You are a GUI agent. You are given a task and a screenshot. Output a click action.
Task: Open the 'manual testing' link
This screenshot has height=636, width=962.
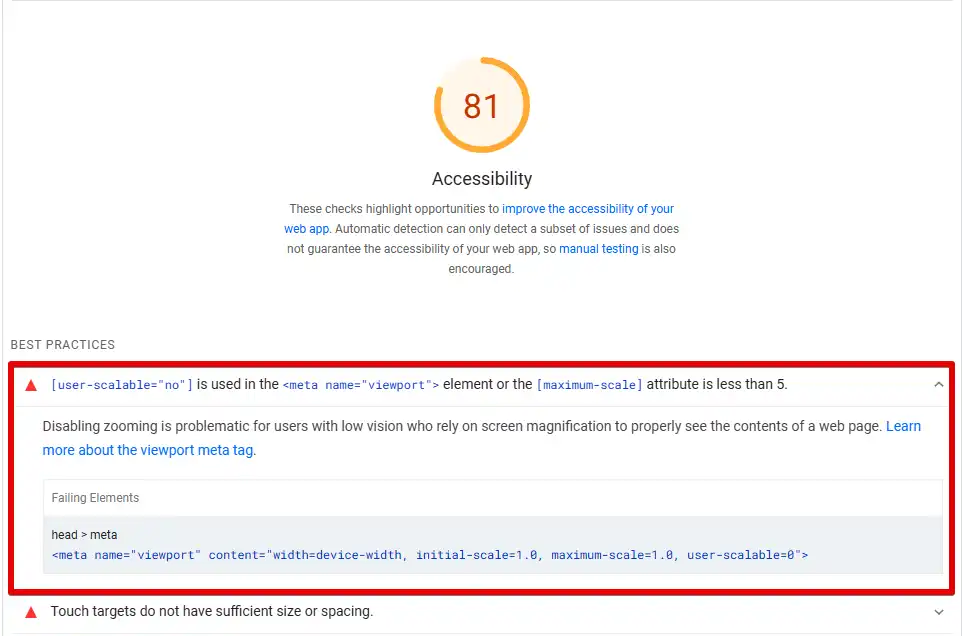tap(598, 249)
